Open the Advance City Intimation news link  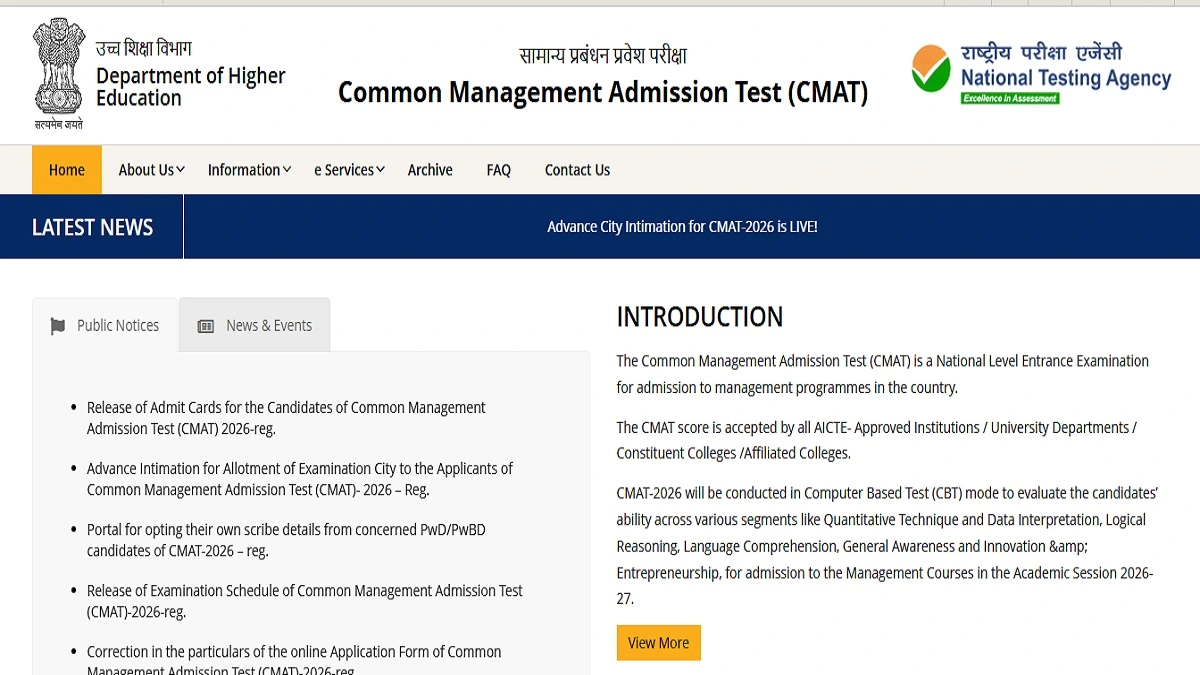pyautogui.click(x=682, y=226)
